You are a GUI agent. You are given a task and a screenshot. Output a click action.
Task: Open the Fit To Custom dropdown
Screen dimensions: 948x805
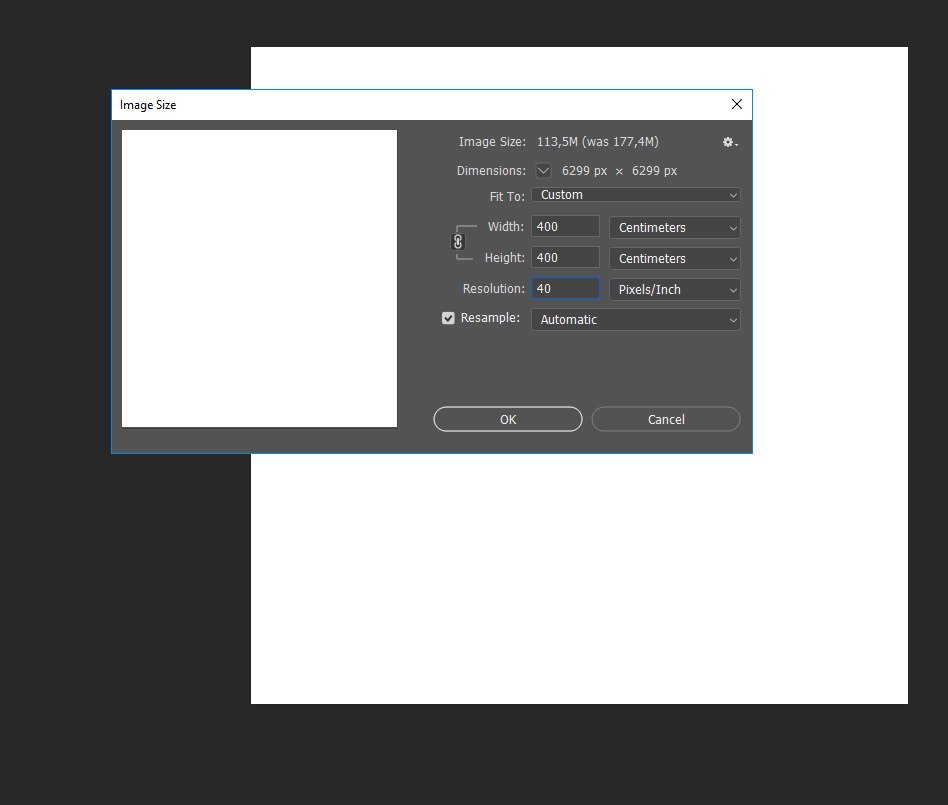click(635, 195)
